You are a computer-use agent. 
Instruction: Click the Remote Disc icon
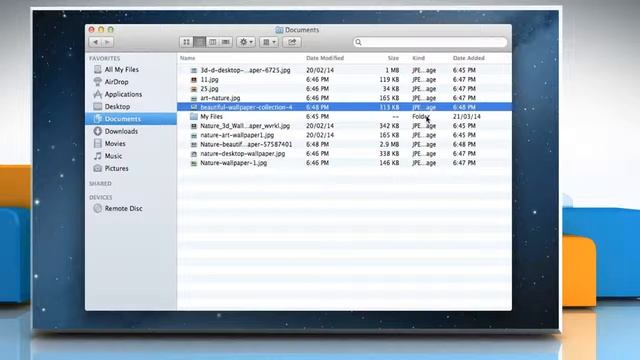[x=98, y=208]
